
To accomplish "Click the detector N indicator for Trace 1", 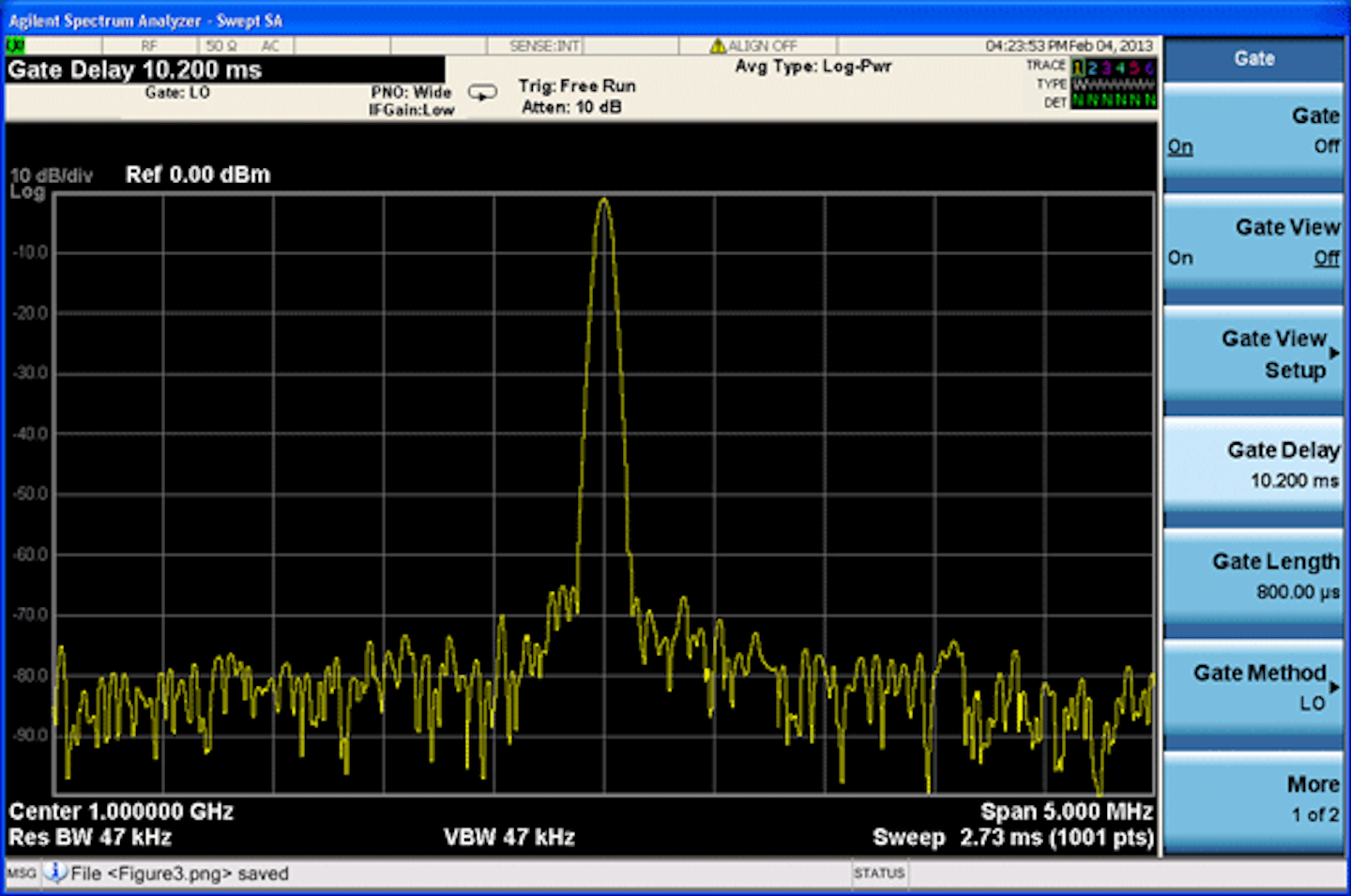I will coord(1077,99).
